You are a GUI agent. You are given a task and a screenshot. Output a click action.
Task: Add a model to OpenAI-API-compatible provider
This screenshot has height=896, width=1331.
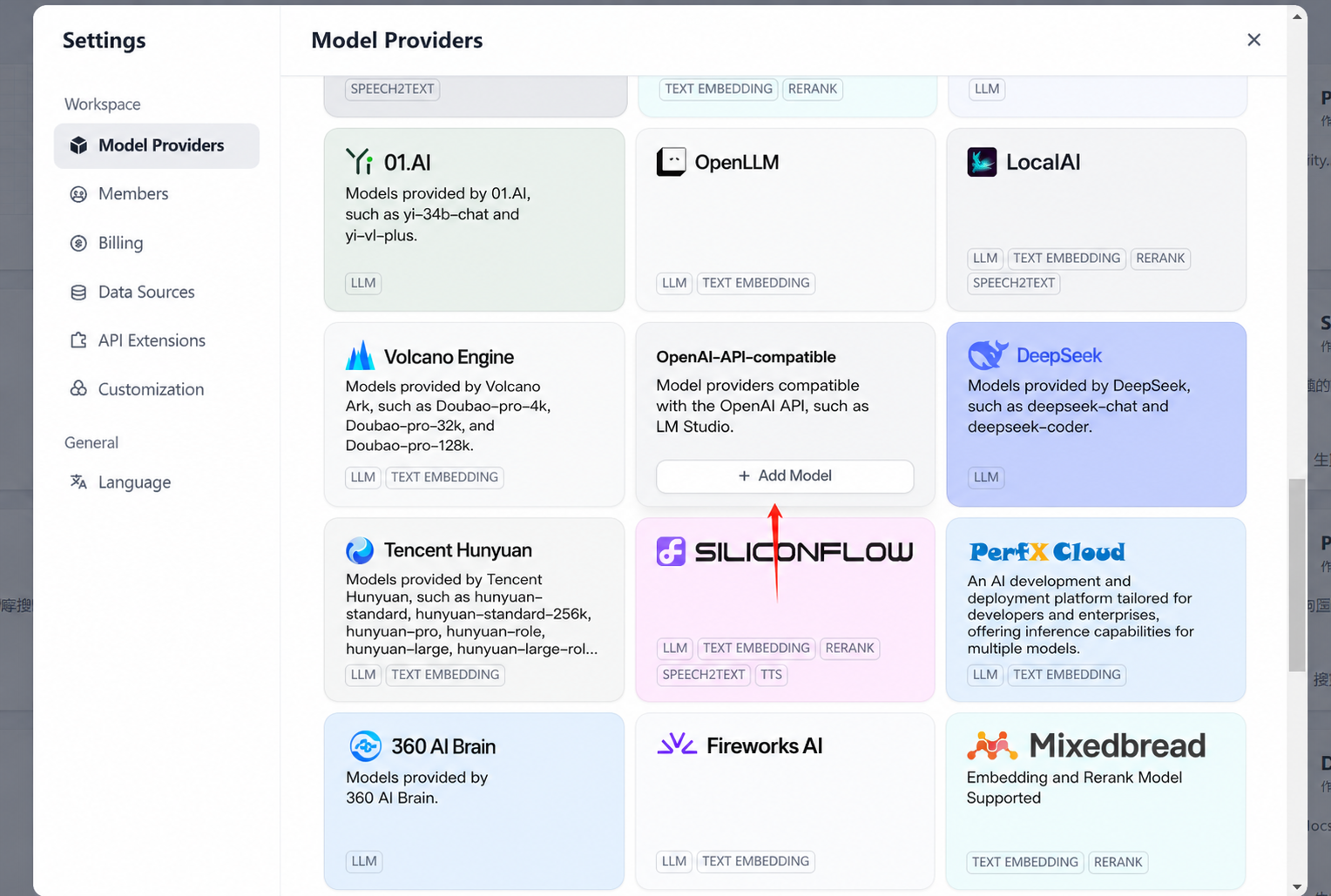pyautogui.click(x=785, y=475)
